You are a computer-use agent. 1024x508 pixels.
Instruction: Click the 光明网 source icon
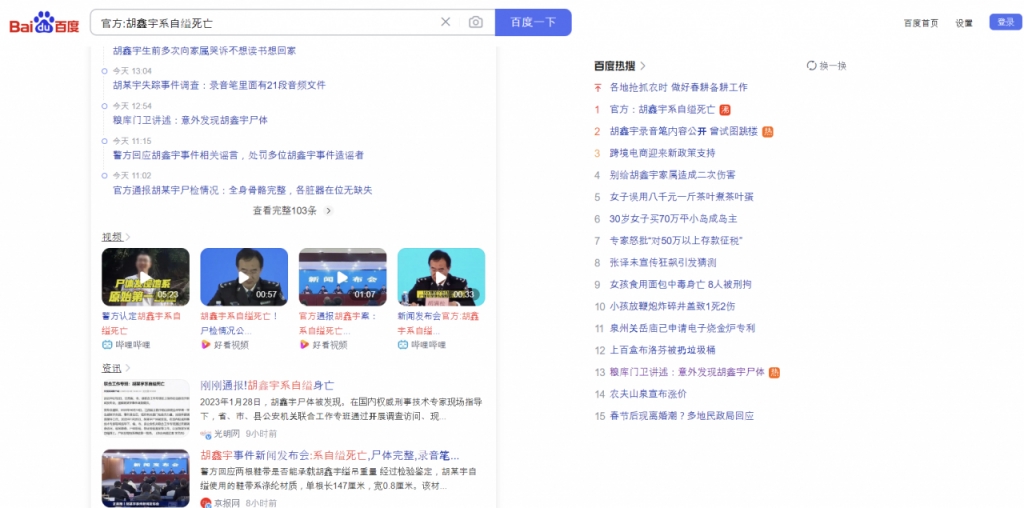pos(206,434)
